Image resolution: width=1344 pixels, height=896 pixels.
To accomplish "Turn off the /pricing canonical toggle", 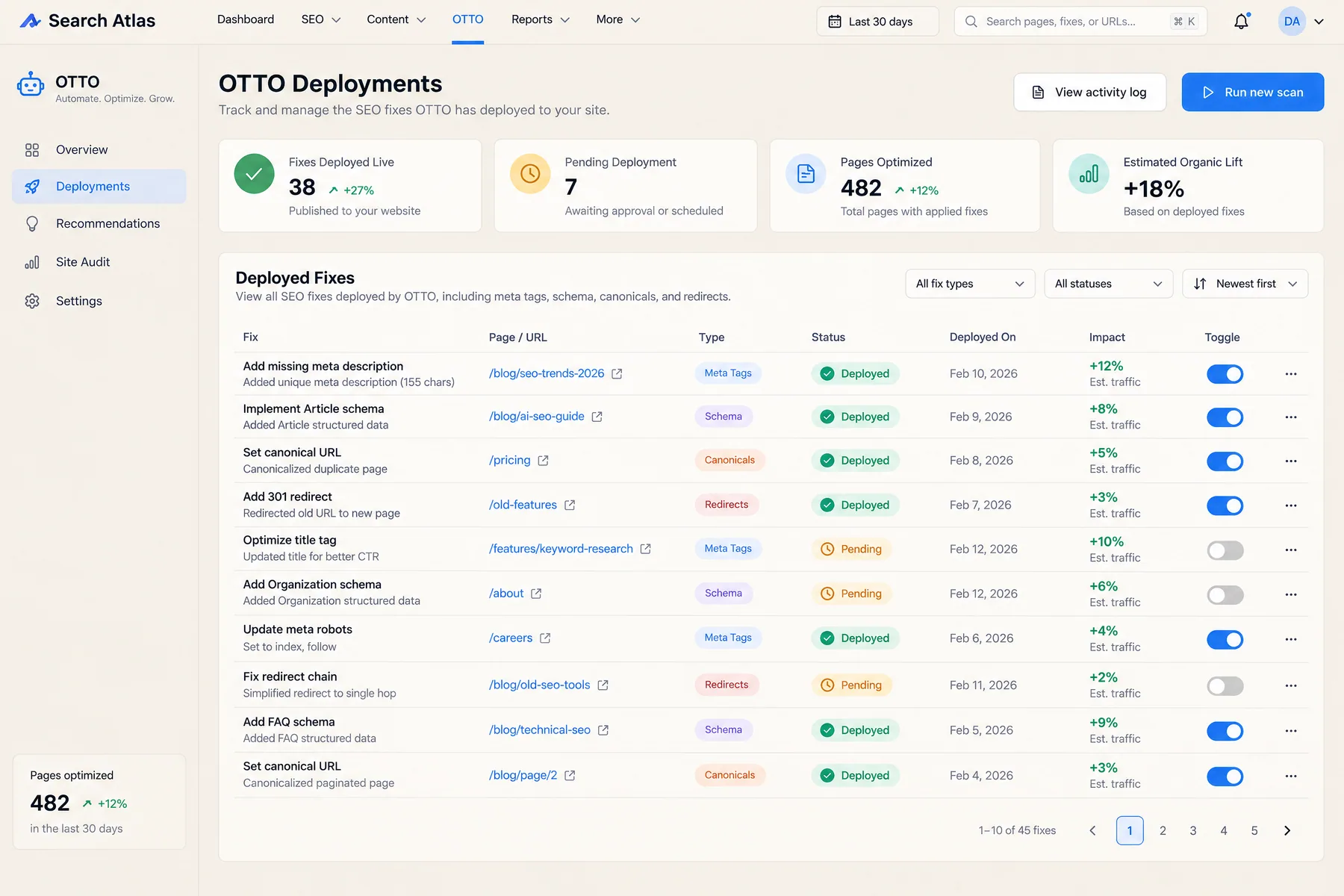I will click(1225, 461).
